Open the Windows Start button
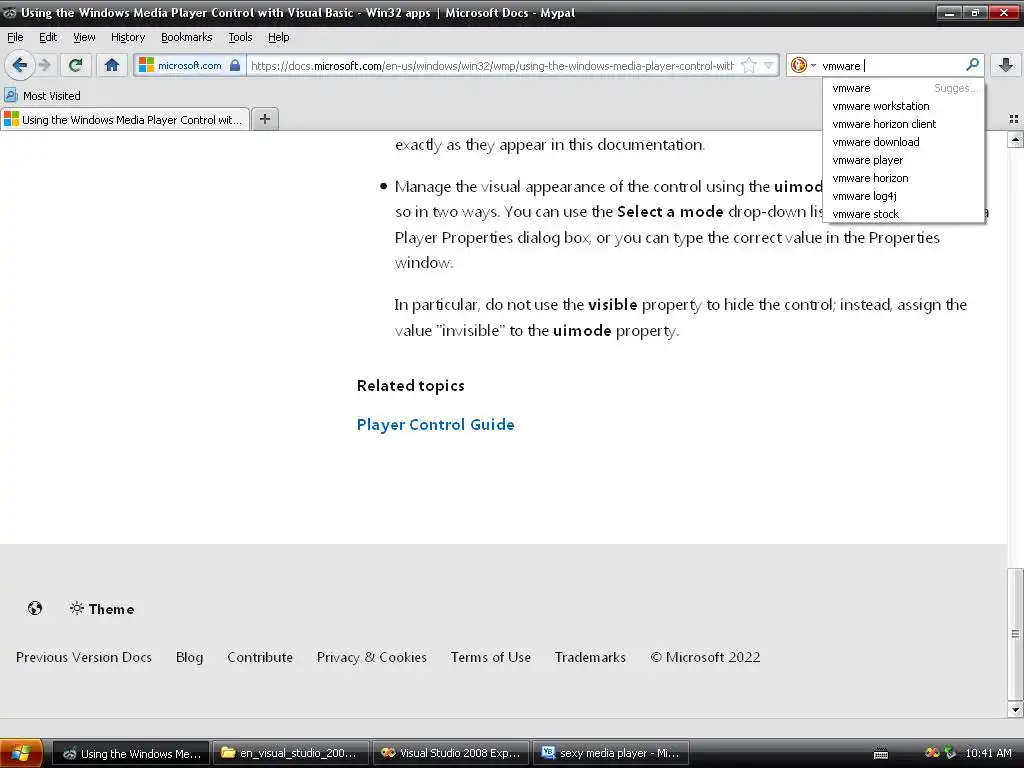The image size is (1024, 768). click(x=21, y=753)
